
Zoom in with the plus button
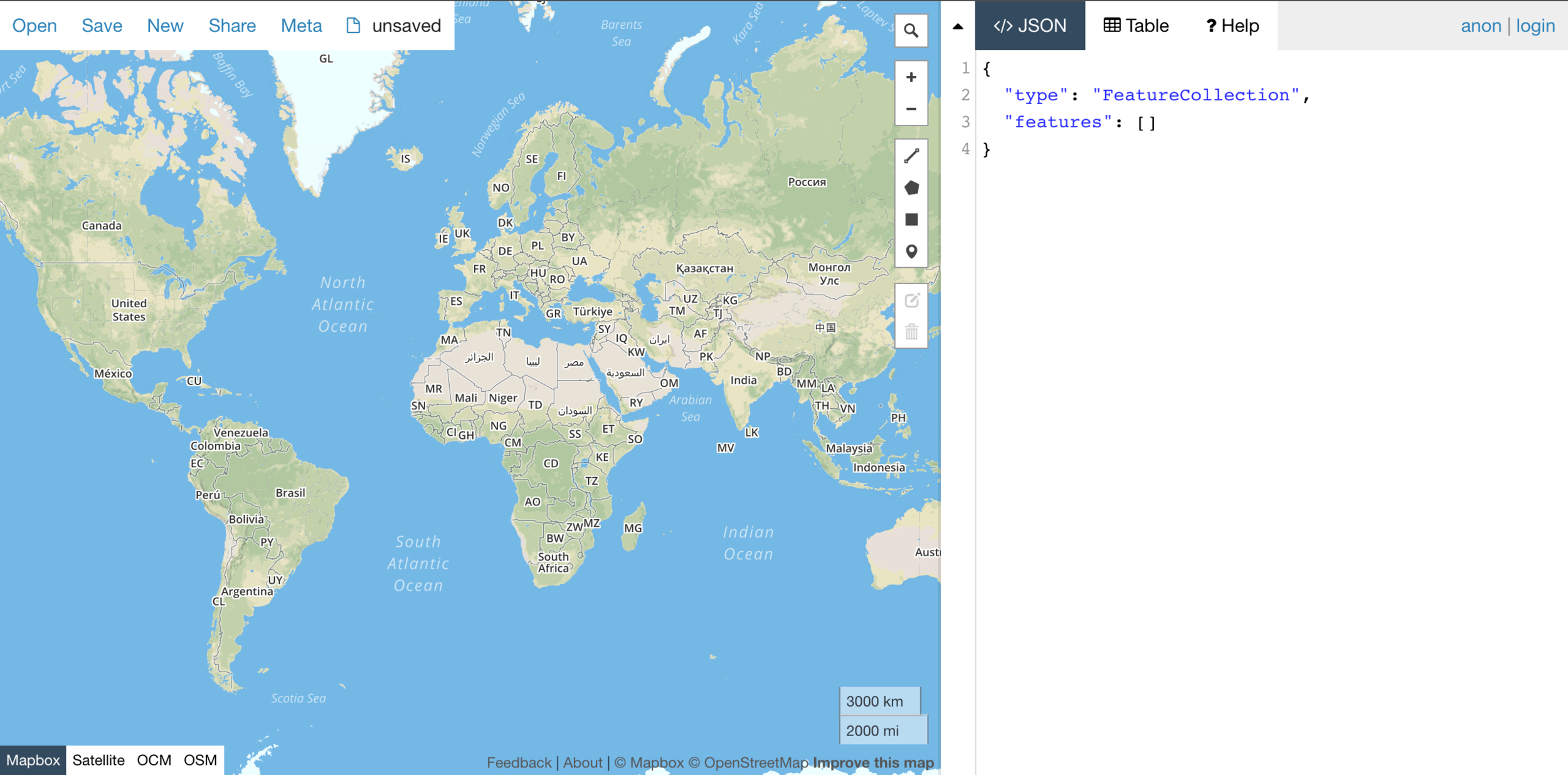[x=911, y=77]
